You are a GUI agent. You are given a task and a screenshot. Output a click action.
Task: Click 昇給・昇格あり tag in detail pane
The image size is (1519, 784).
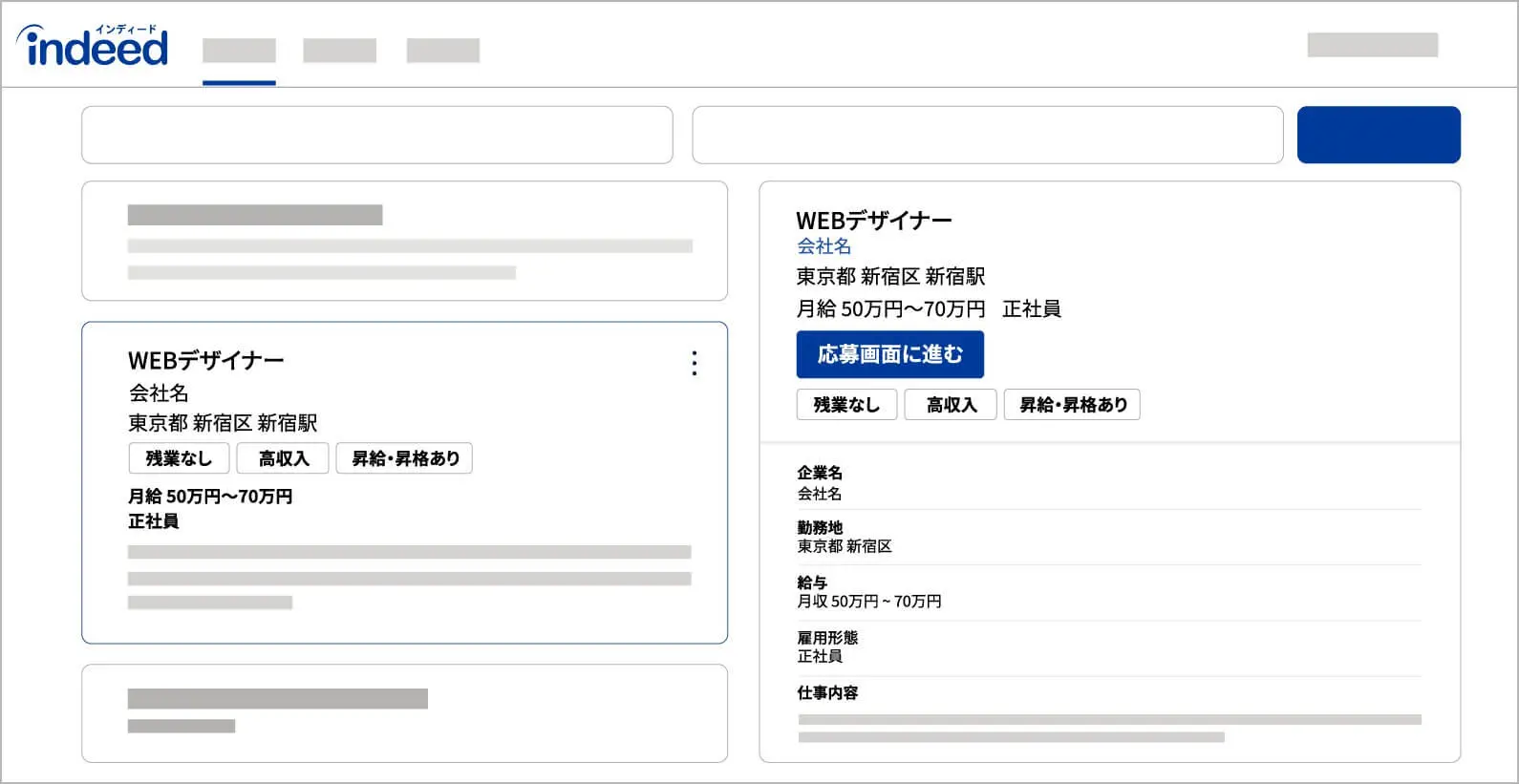click(1073, 405)
